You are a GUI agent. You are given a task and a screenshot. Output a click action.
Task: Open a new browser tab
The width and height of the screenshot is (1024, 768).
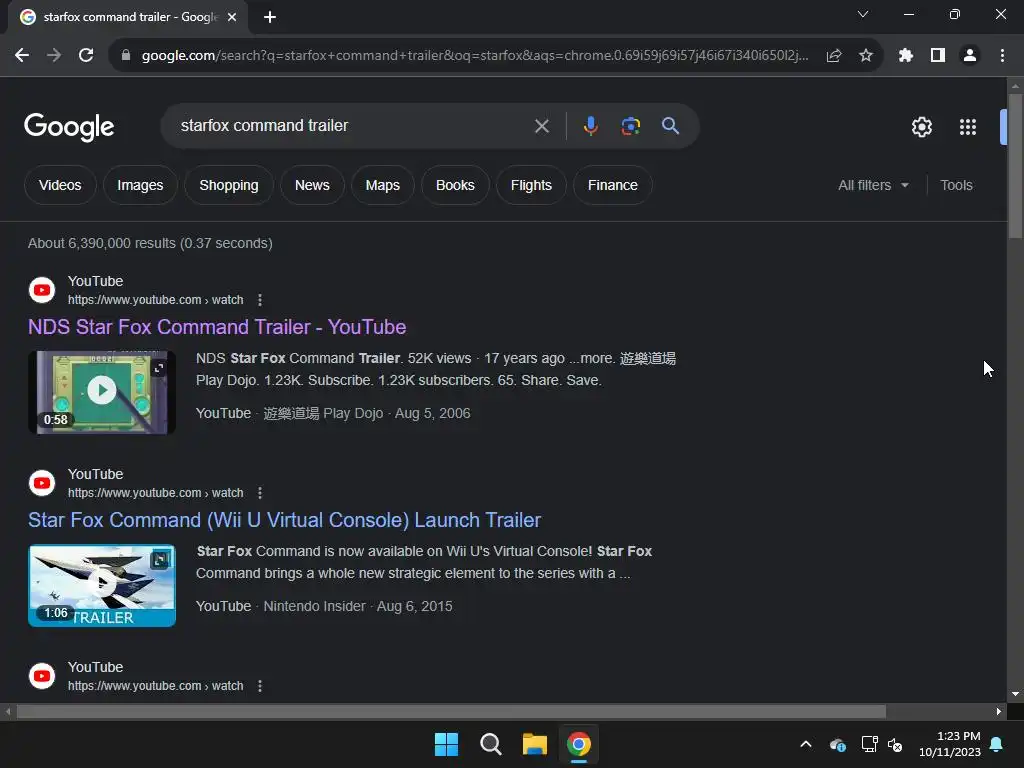[270, 17]
